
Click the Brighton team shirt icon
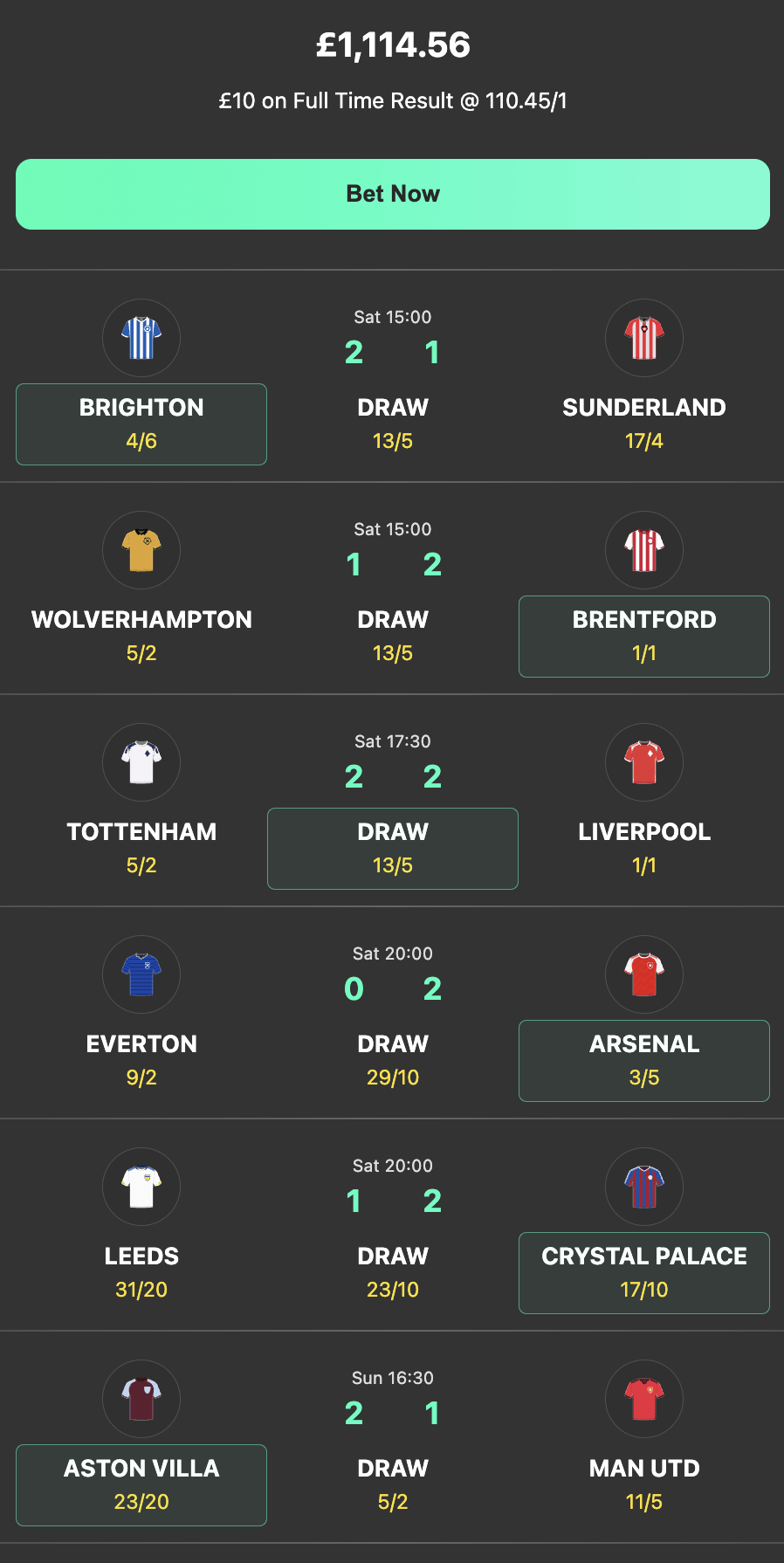point(141,338)
